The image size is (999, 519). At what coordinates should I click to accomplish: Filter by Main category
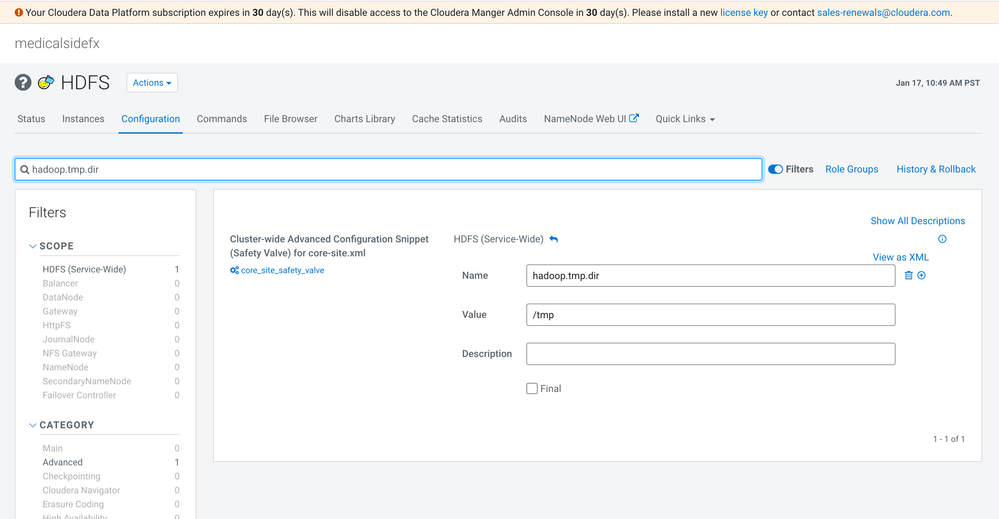tap(52, 448)
